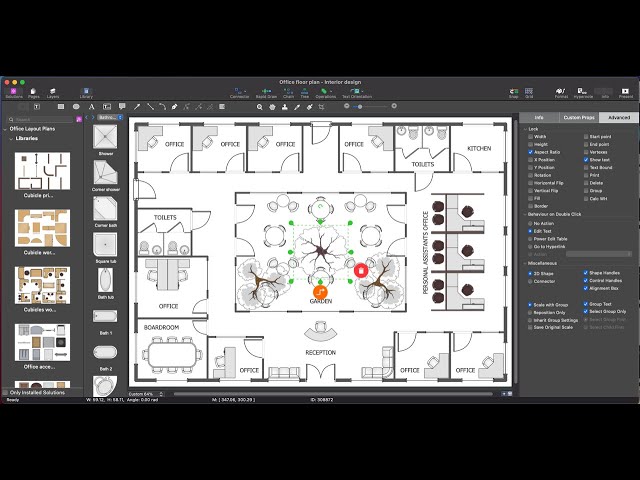The image size is (640, 480).
Task: Pick the Corner shower shape
Action: pyautogui.click(x=105, y=173)
